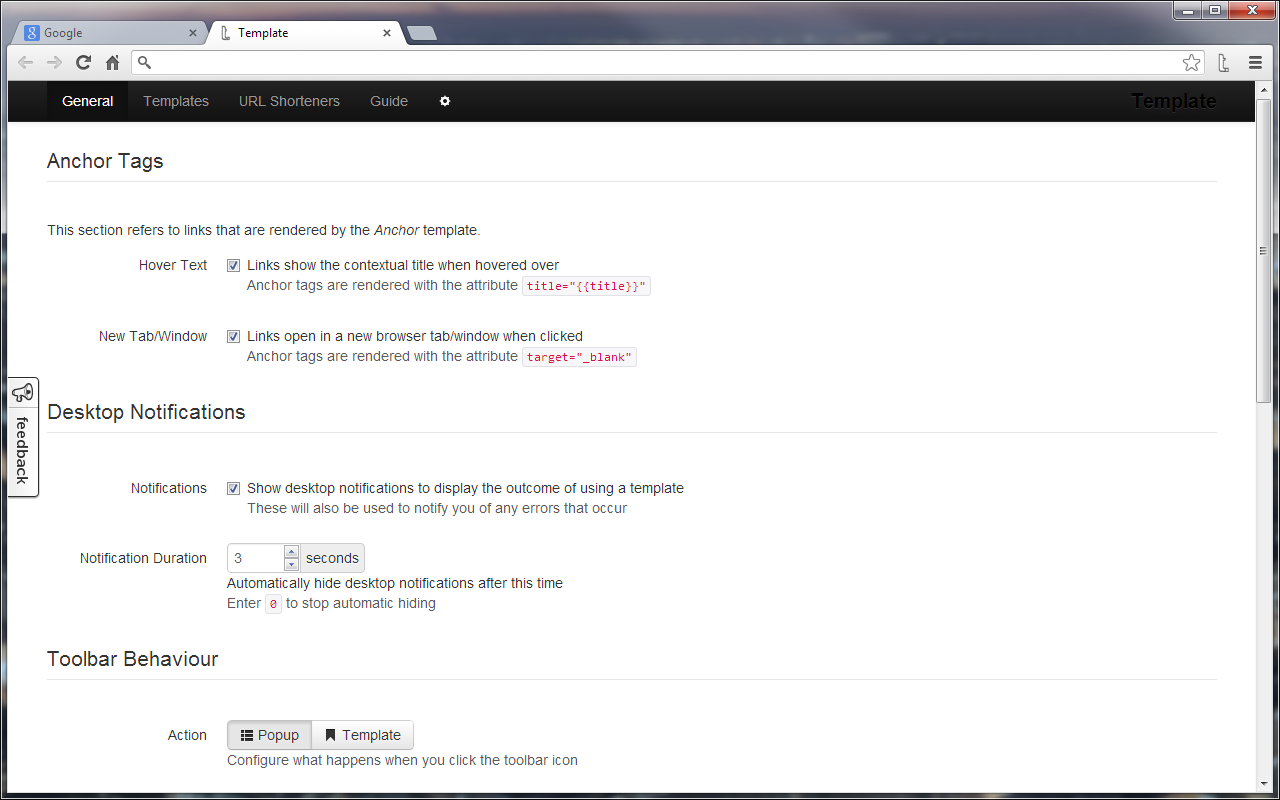Toggle the New Tab/Window checkbox

pyautogui.click(x=233, y=337)
